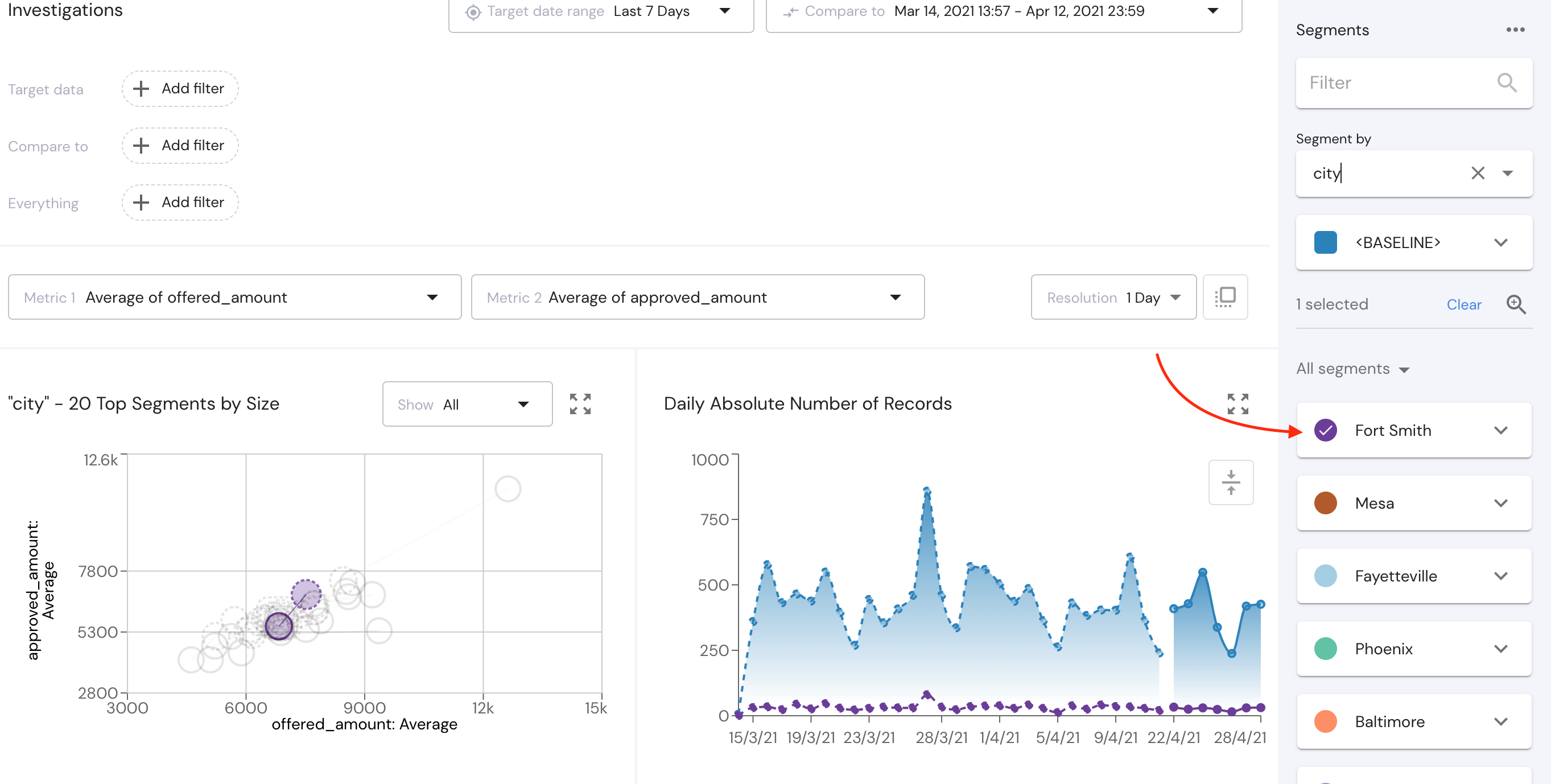Open the Segments panel three-dot menu
This screenshot has height=784, width=1551.
(x=1515, y=30)
